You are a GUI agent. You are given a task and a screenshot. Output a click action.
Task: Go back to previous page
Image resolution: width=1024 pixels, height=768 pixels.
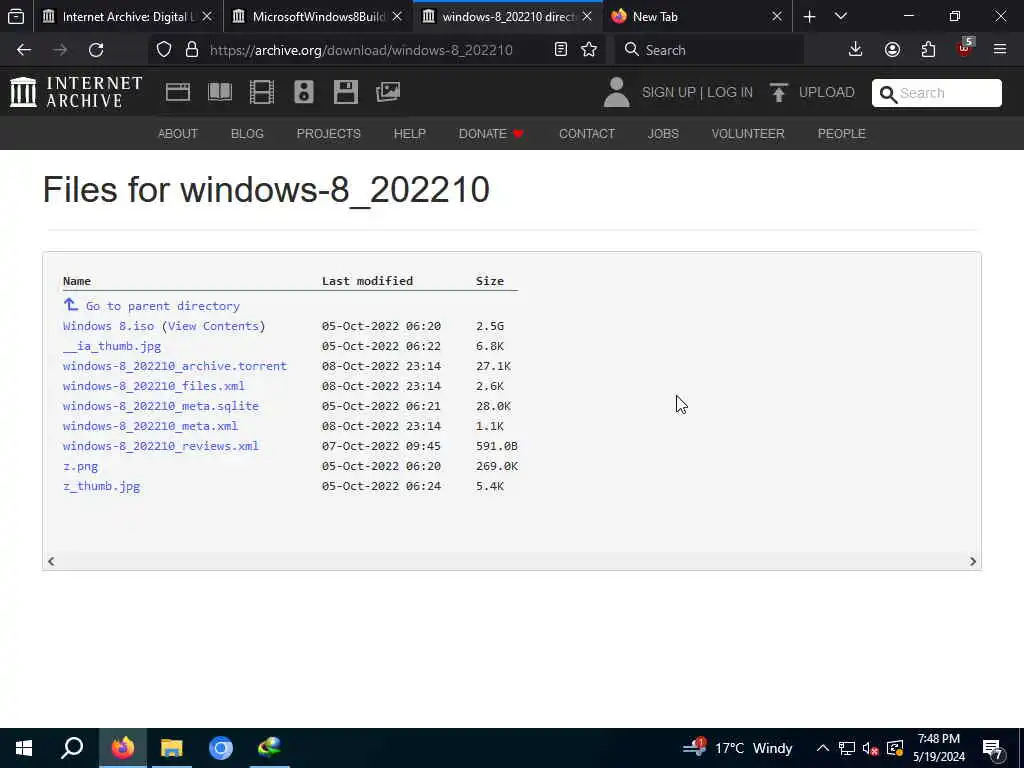[24, 50]
